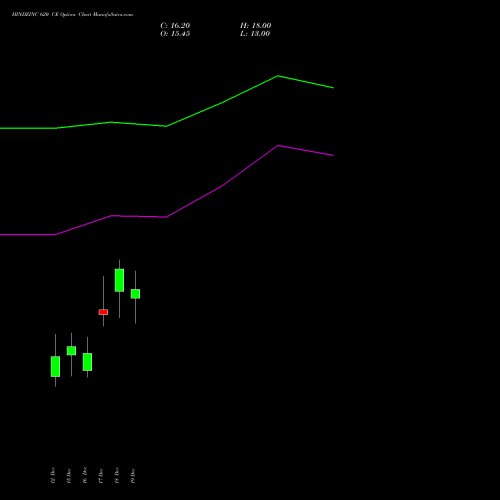Image resolution: width=500 pixels, height=500 pixels.
Task: Click the '15 Dec' axis label
Action: [69, 475]
